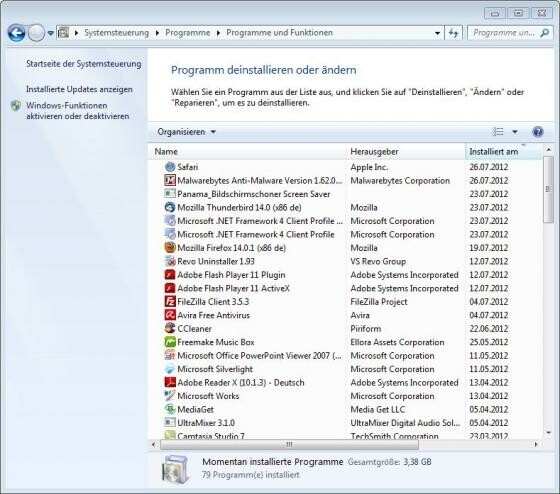This screenshot has width=560, height=494.
Task: Select the second Microsoft .NET Framework 4 row
Action: click(x=346, y=234)
